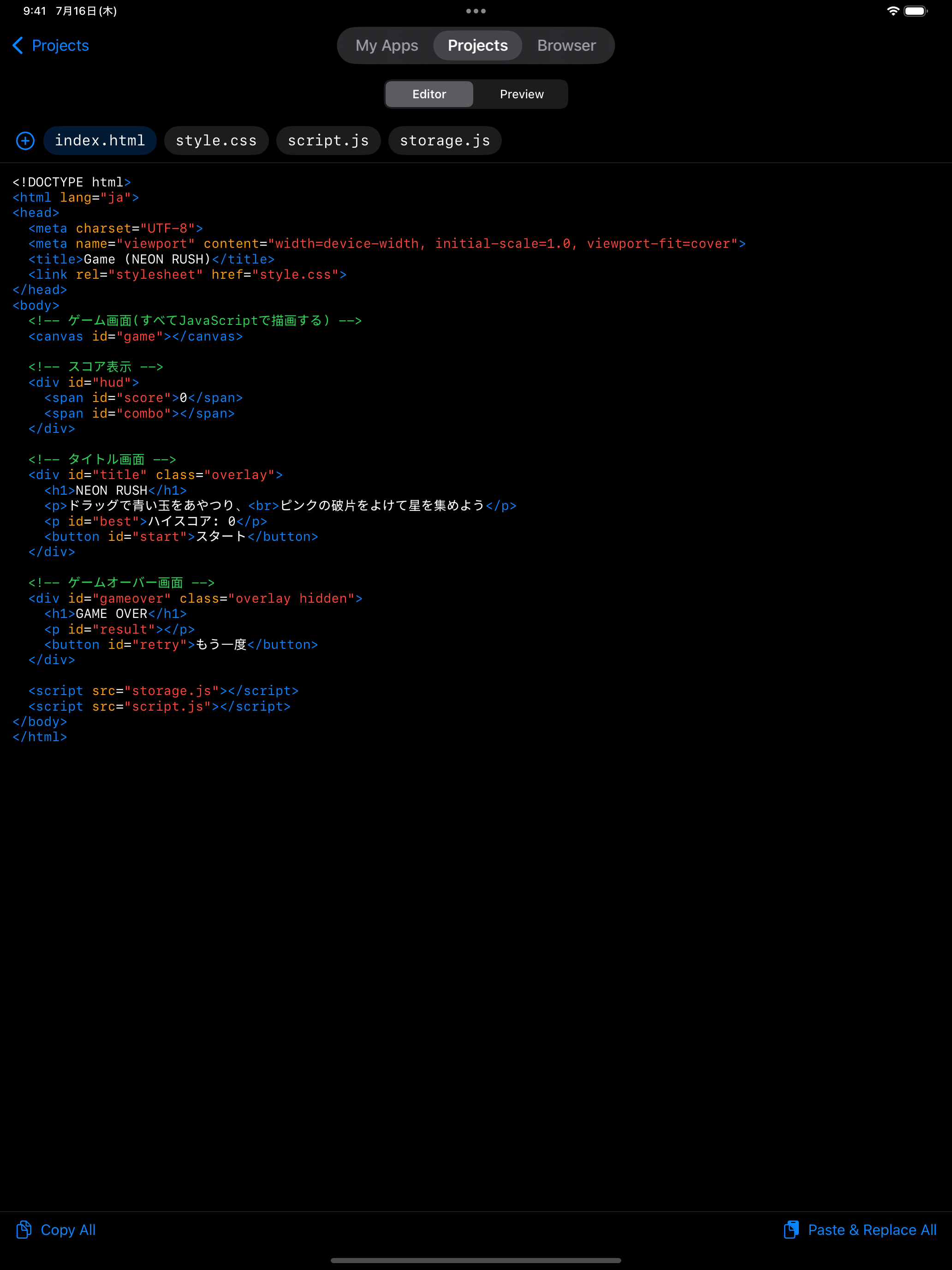Click the meta charset UTF-8 line

pyautogui.click(x=115, y=228)
